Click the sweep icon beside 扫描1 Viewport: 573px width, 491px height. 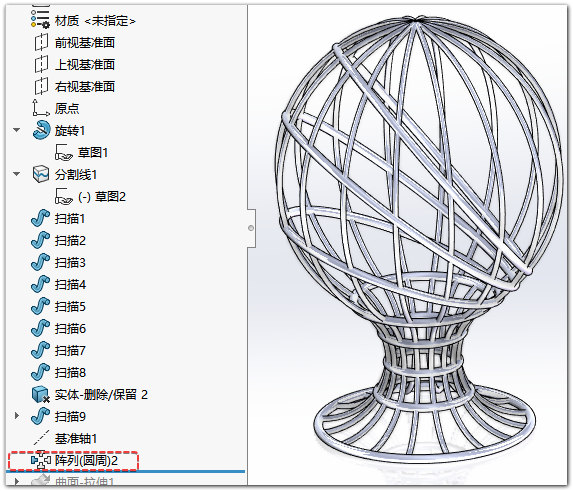41,218
